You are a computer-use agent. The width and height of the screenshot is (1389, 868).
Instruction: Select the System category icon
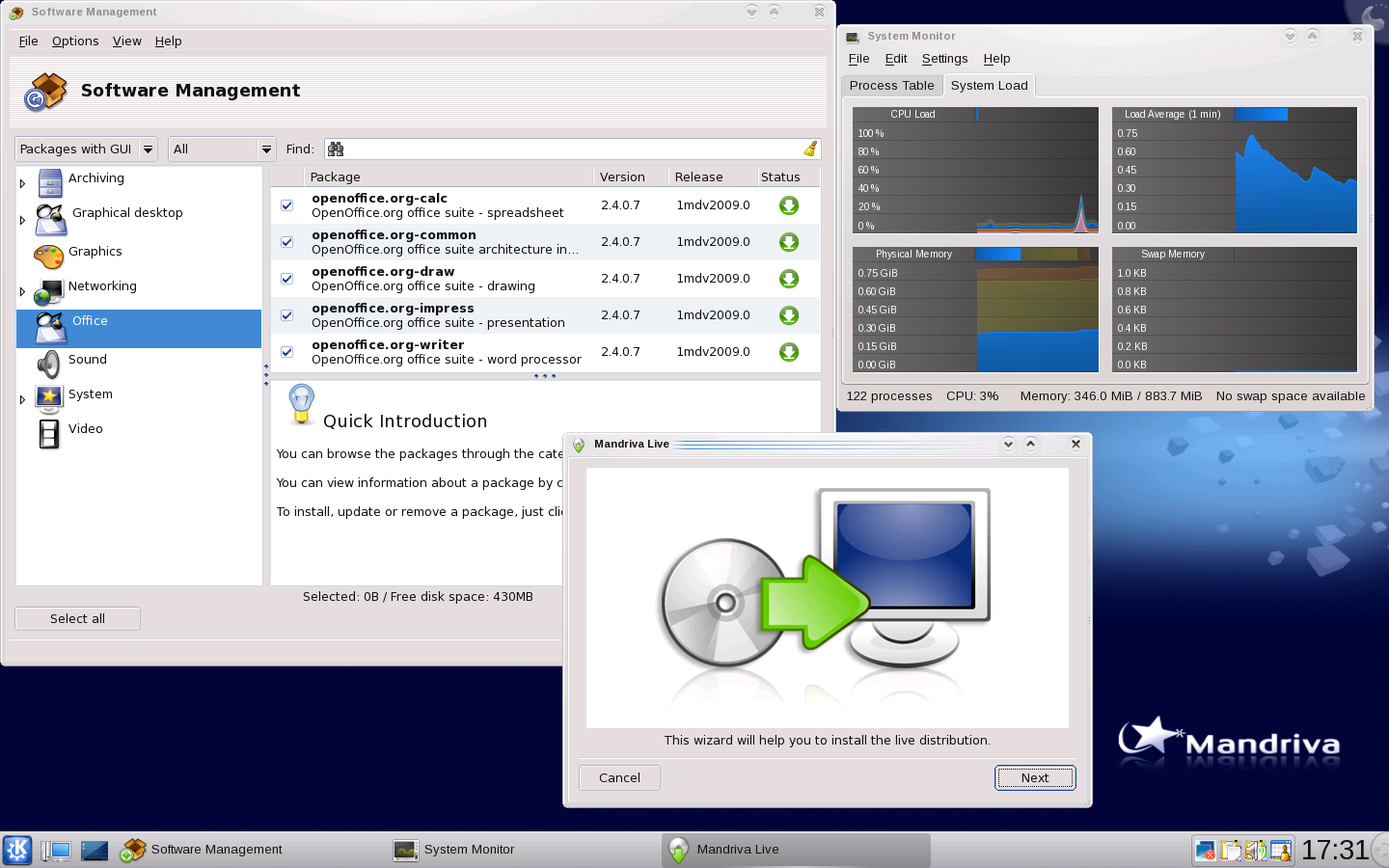48,398
